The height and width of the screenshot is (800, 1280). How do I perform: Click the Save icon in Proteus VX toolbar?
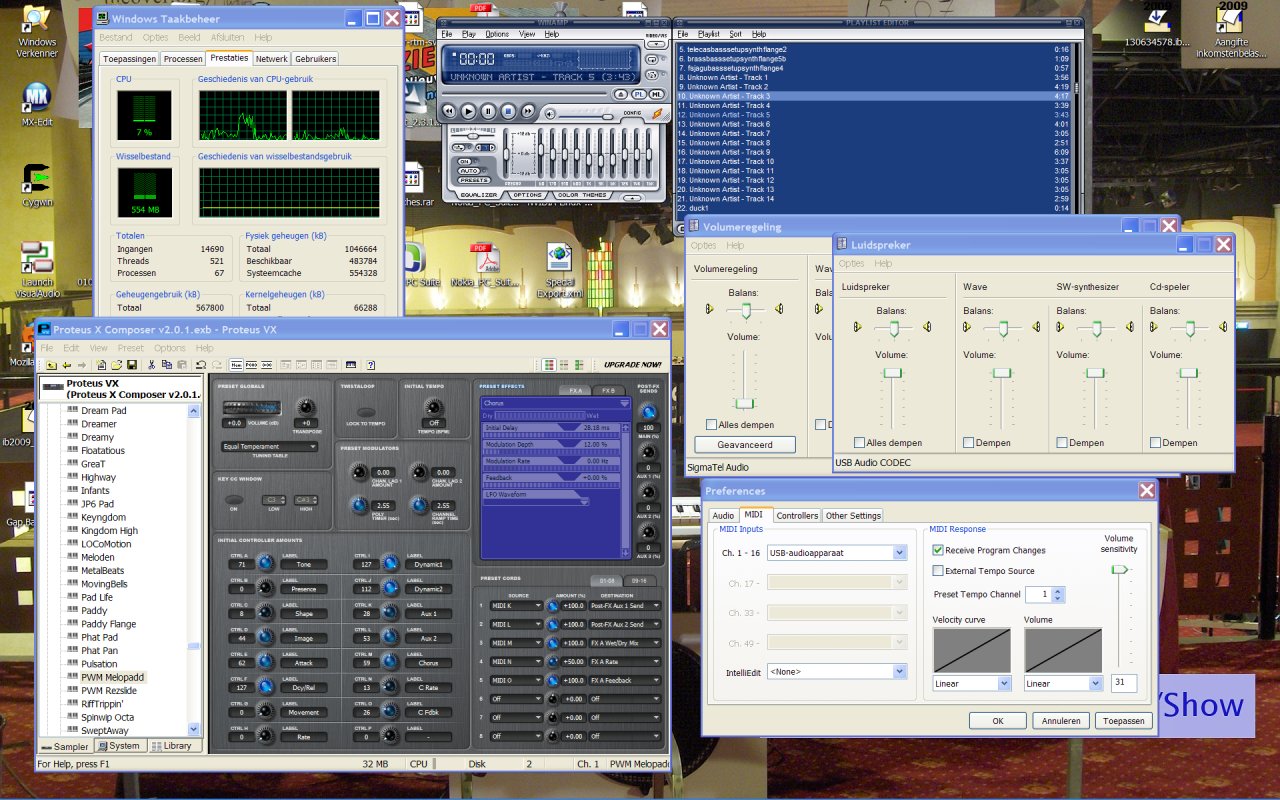tap(132, 365)
